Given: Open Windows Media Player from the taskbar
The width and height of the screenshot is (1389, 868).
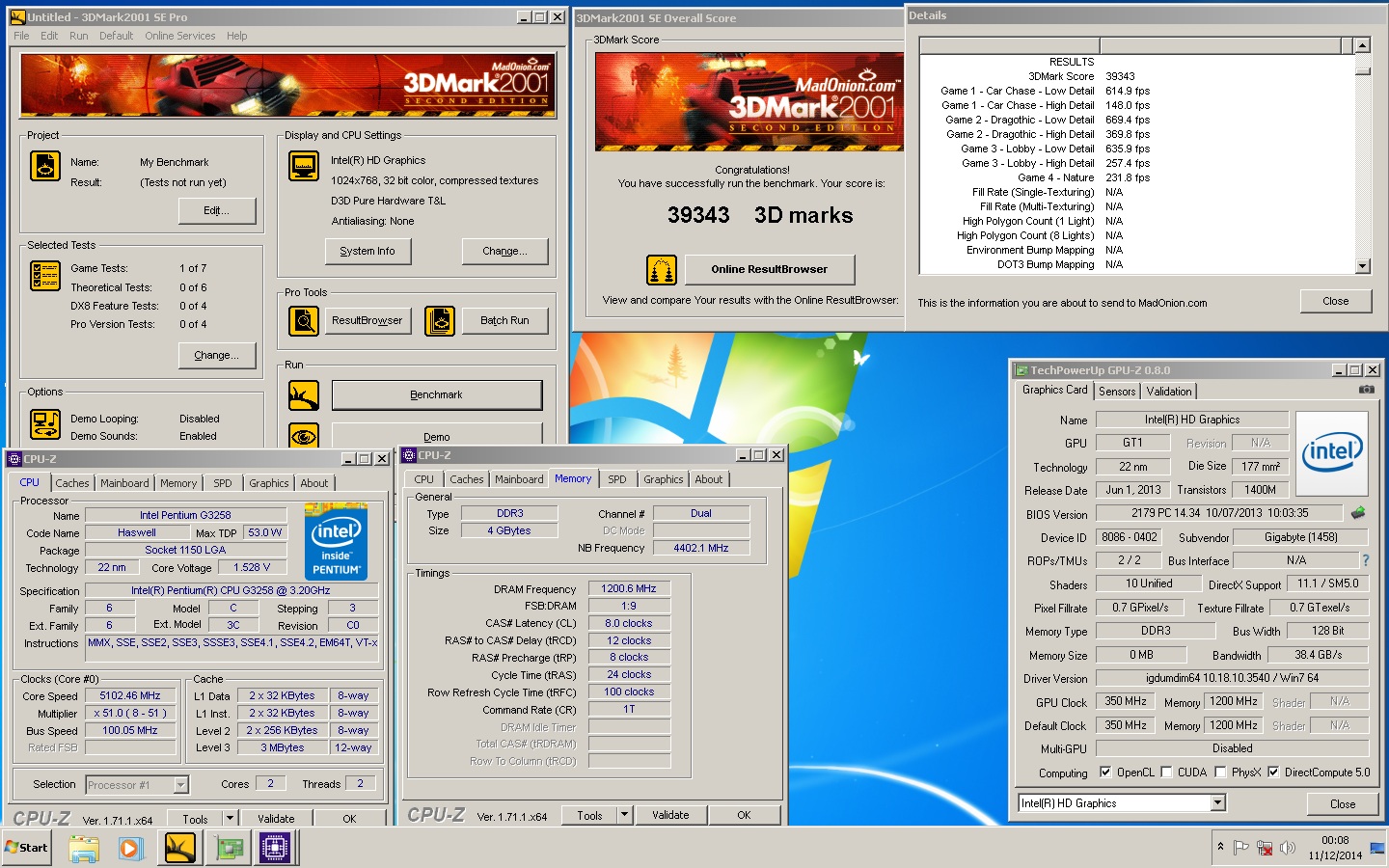Looking at the screenshot, I should click(x=130, y=848).
